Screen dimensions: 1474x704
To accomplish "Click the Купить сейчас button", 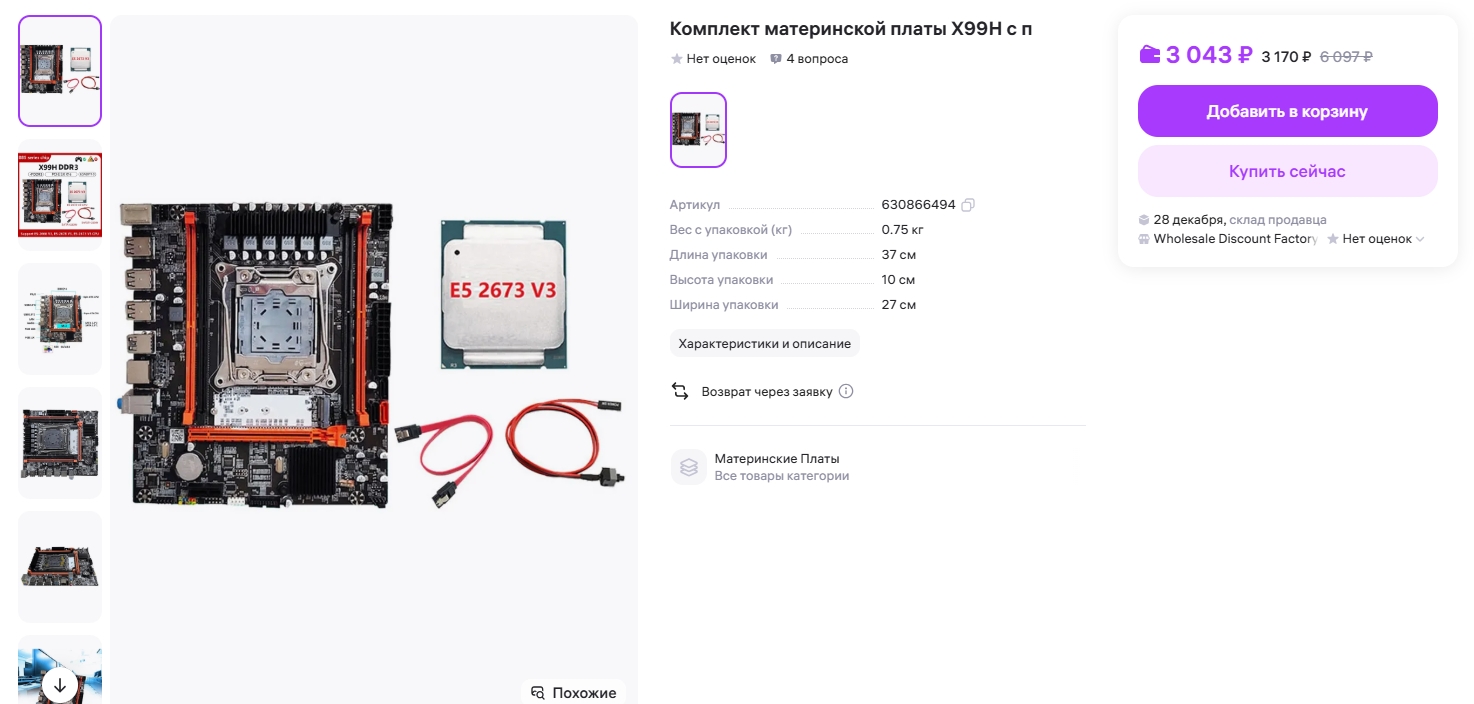I will (1287, 171).
